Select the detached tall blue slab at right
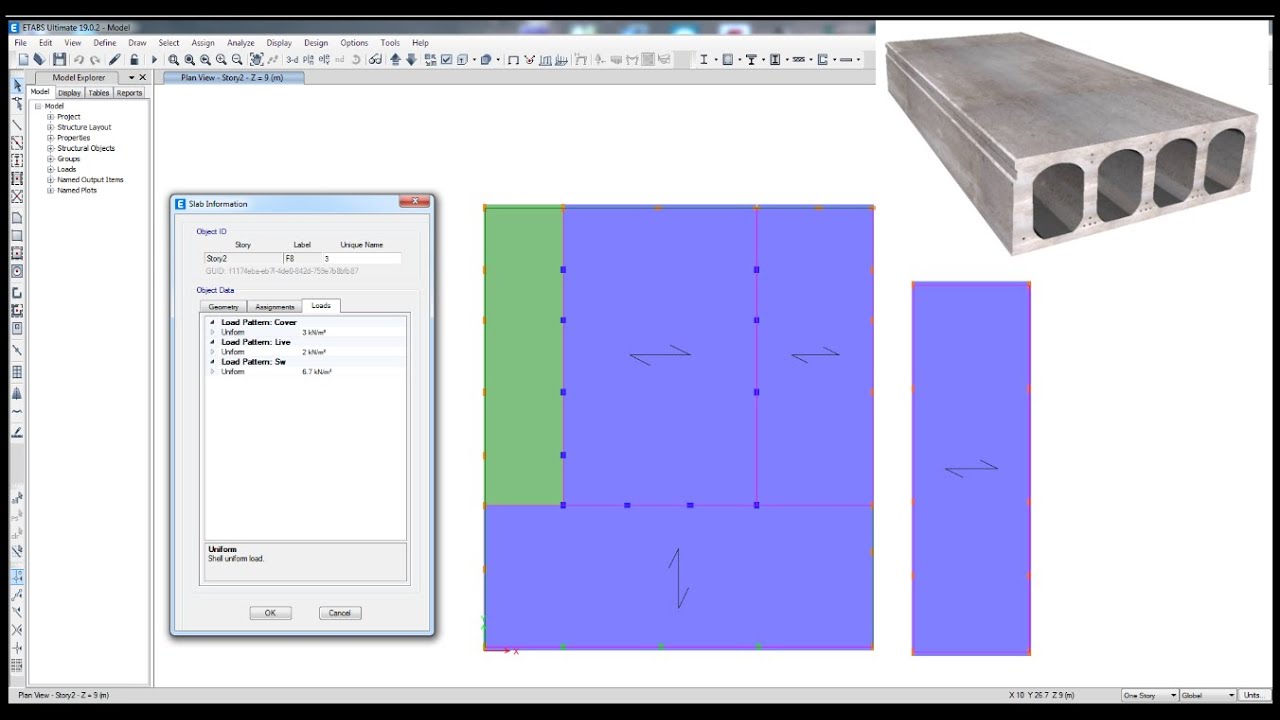This screenshot has height=720, width=1280. tap(971, 468)
